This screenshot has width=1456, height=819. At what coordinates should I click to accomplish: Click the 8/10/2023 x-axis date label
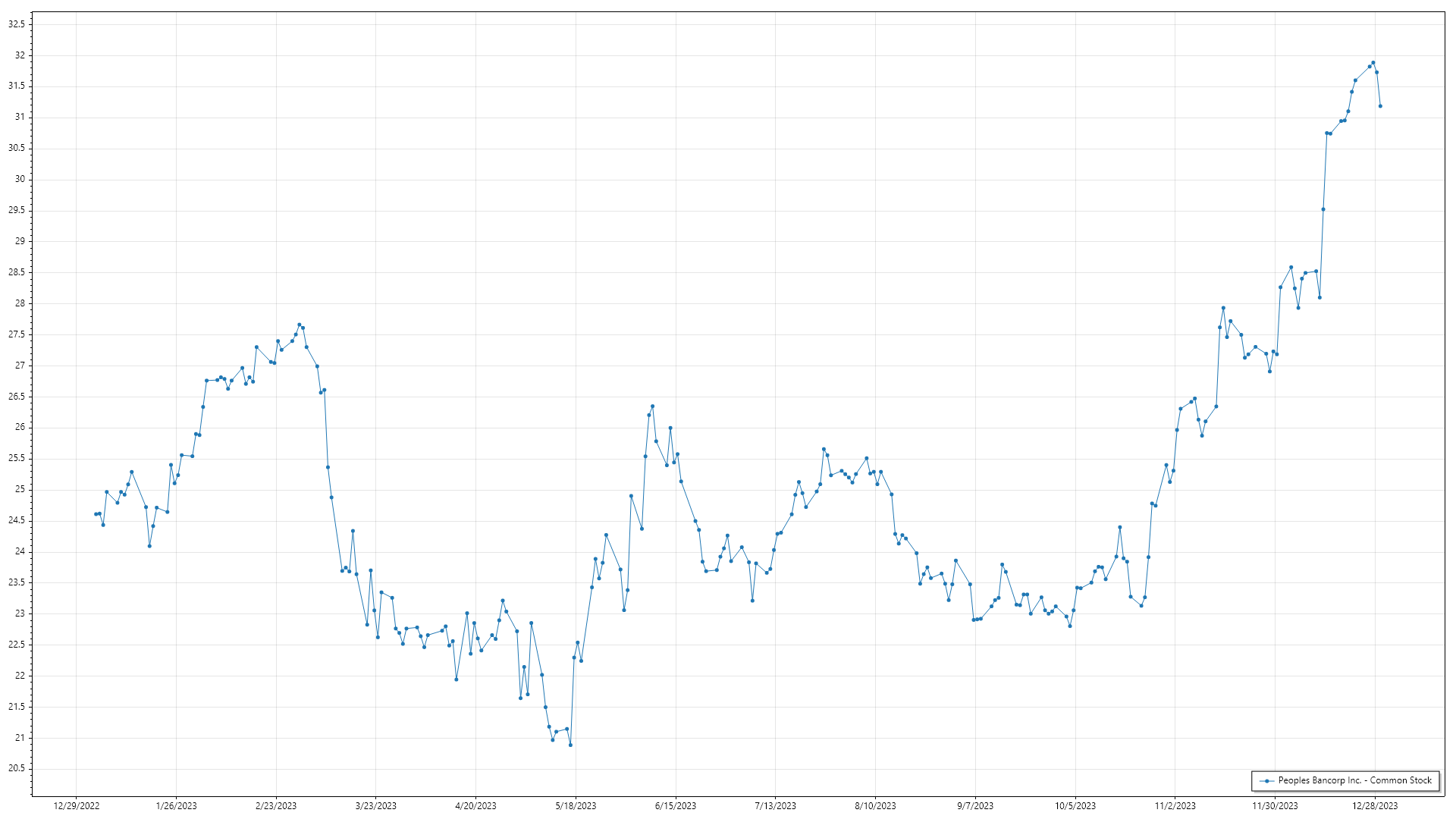tap(875, 805)
